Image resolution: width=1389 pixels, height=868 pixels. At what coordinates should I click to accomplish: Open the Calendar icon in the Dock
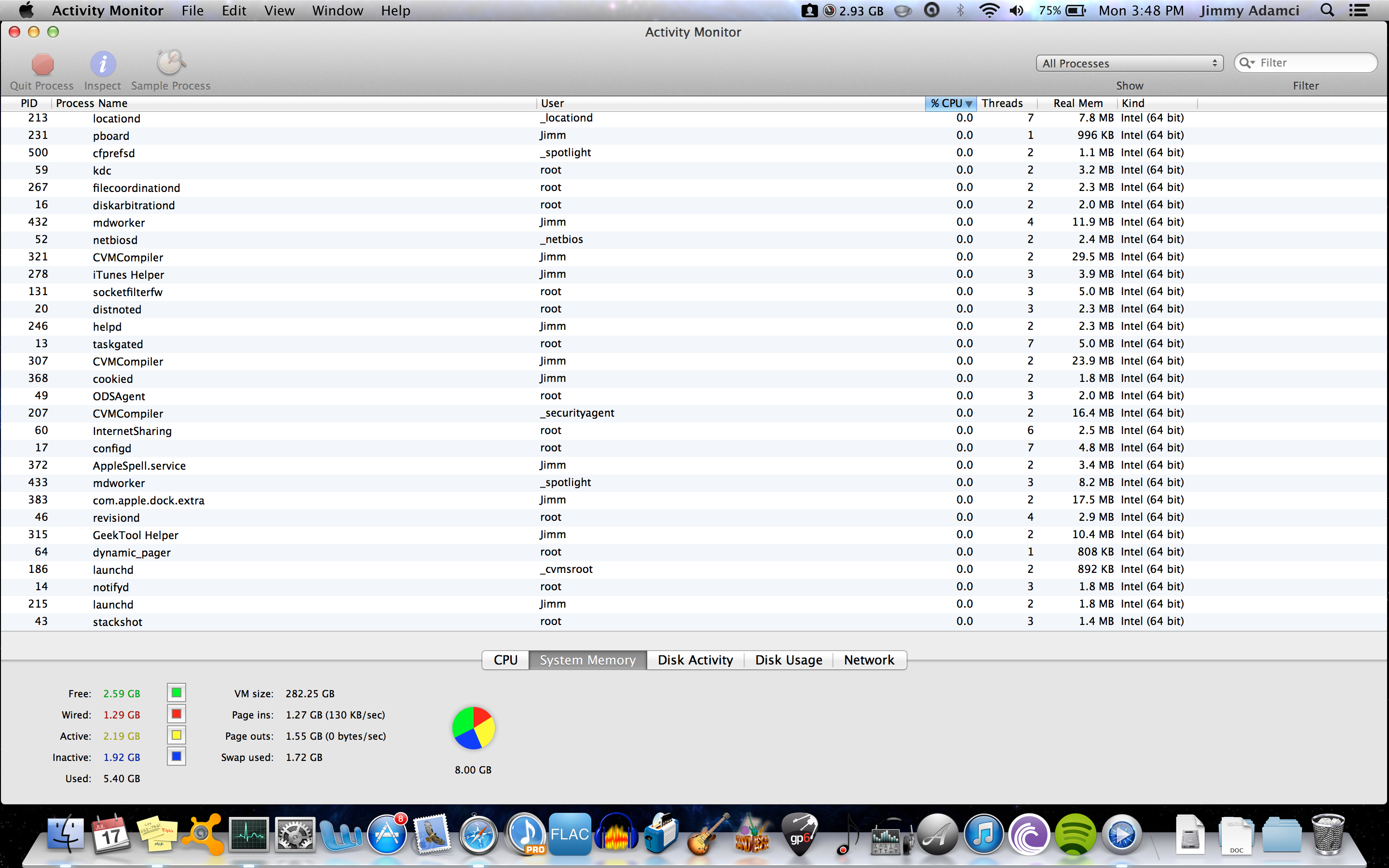click(x=111, y=834)
